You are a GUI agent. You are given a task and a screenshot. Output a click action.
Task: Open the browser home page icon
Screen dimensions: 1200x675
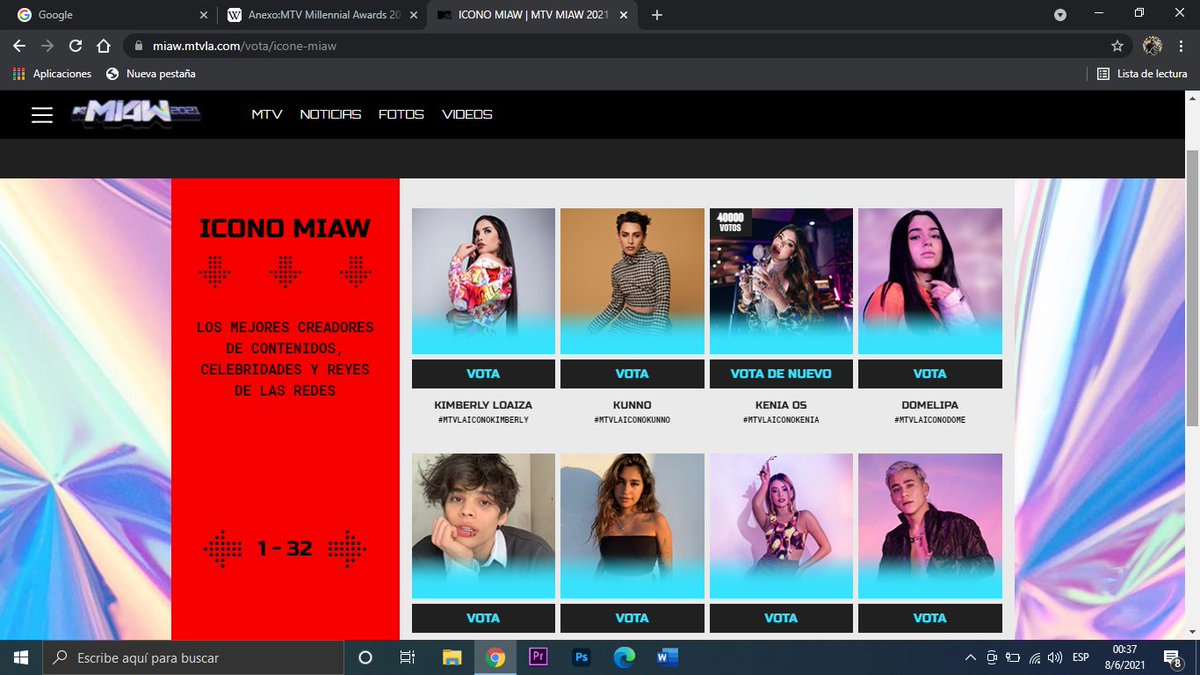click(103, 46)
